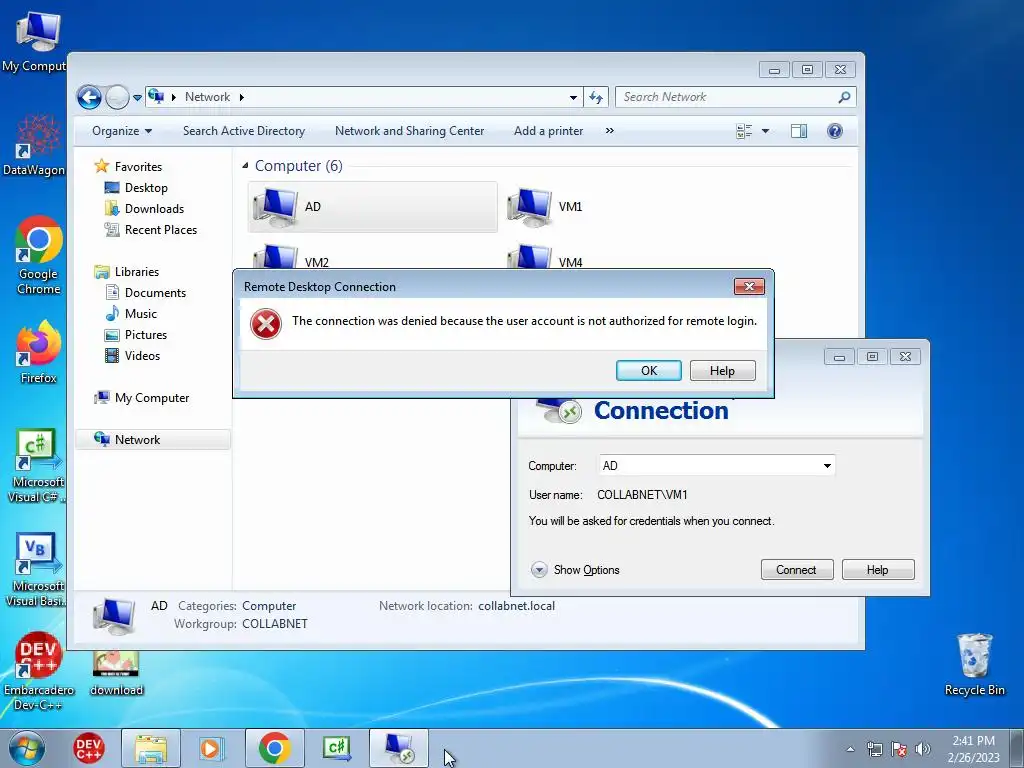Select the VM4 computer
Screen dimensions: 1024x768
545,256
